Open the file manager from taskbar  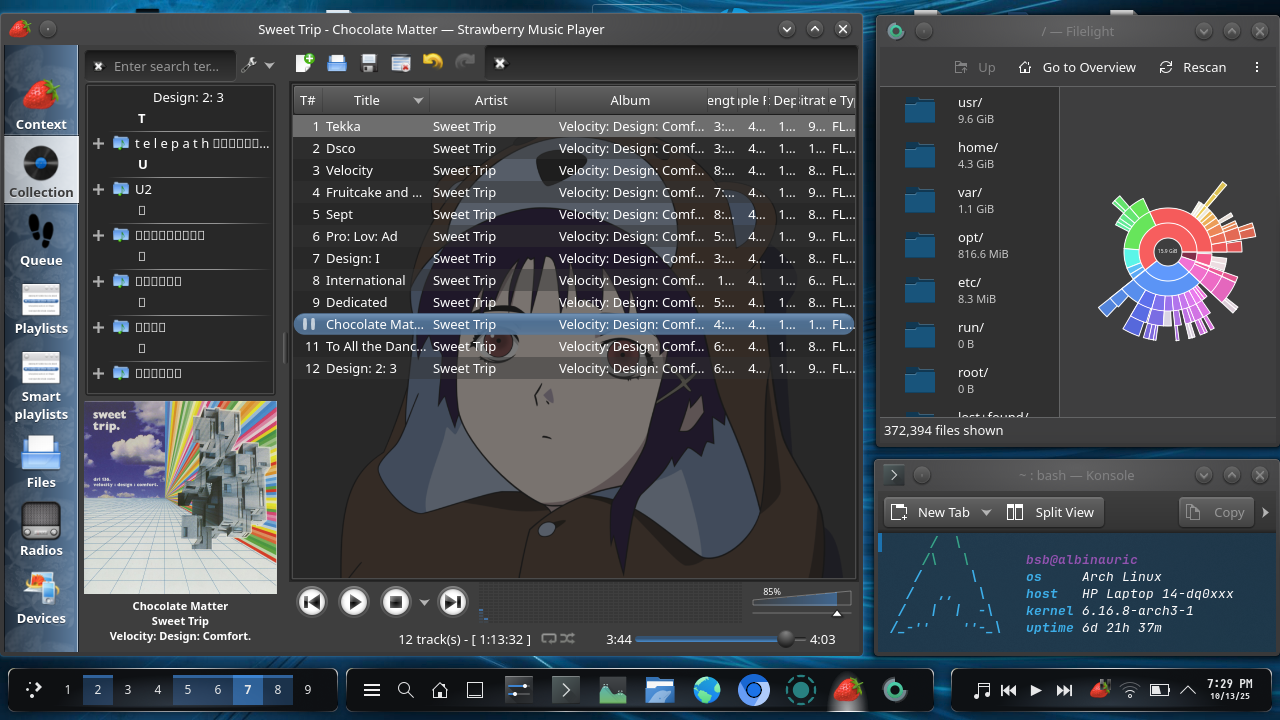[x=660, y=690]
